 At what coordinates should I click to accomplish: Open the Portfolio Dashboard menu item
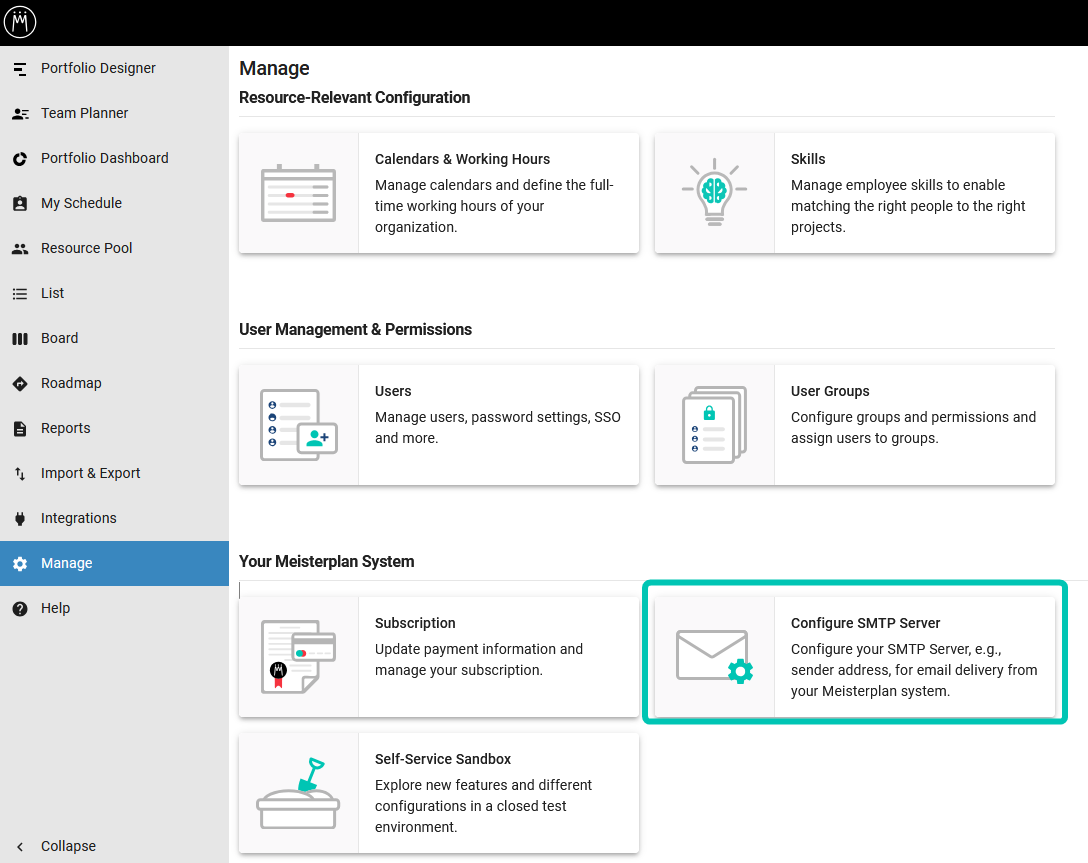[x=105, y=158]
